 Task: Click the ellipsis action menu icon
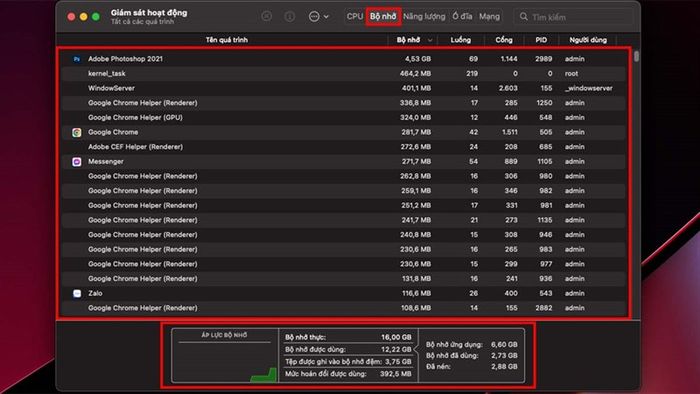[314, 17]
